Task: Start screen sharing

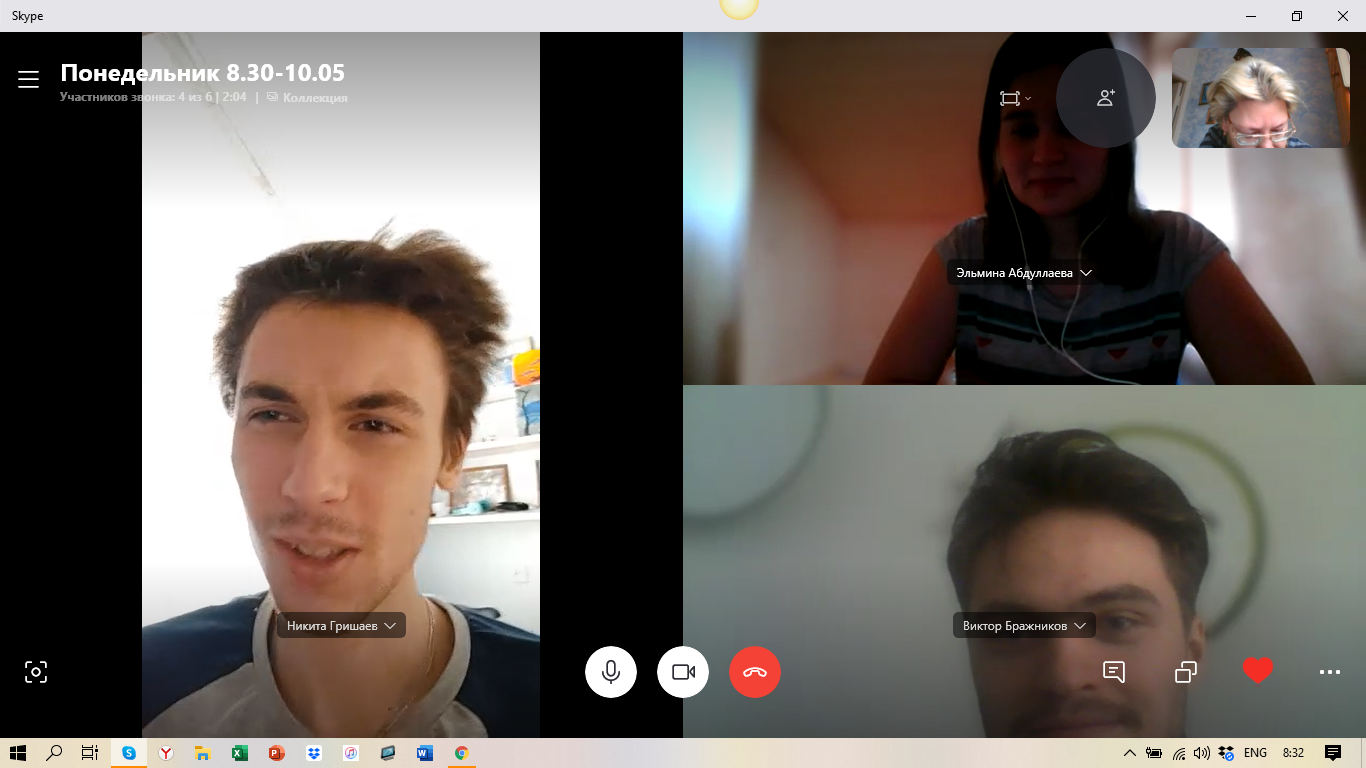Action: click(x=1186, y=672)
